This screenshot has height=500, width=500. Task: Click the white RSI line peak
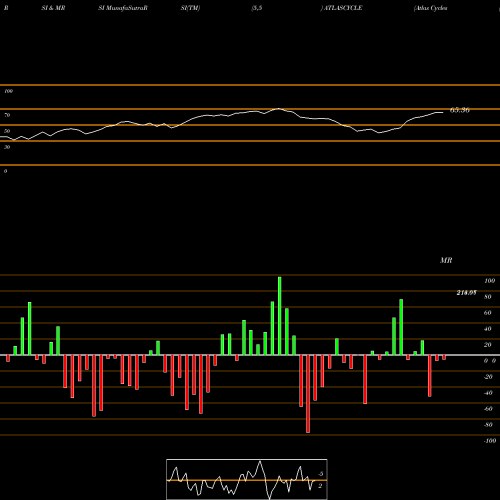[278, 109]
